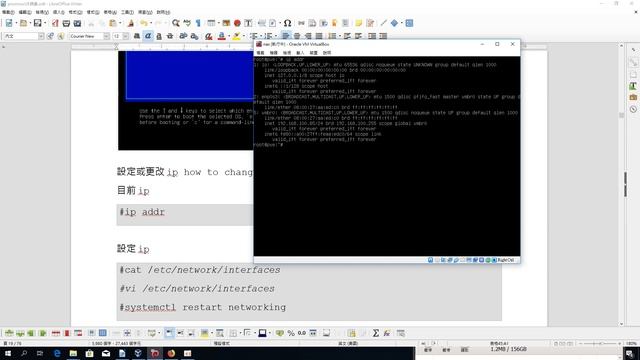Screen dimensions: 640x360
Task: Open the last menu in Writer menu bar
Action: [x=163, y=12]
